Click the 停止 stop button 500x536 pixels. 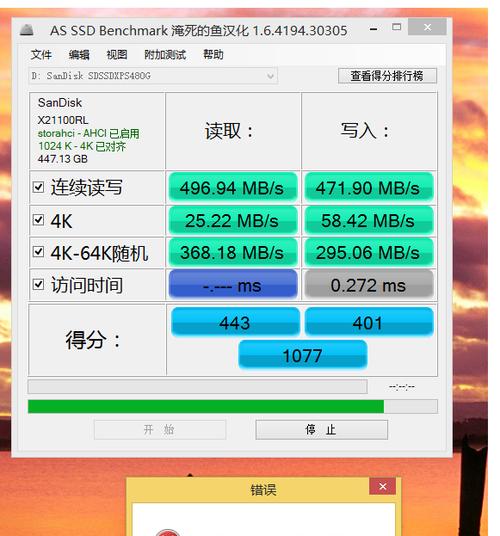pos(322,430)
